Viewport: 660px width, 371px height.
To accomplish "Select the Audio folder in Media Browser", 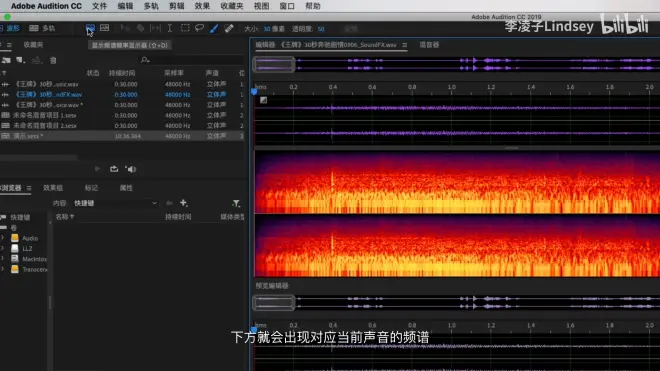I will pos(30,238).
